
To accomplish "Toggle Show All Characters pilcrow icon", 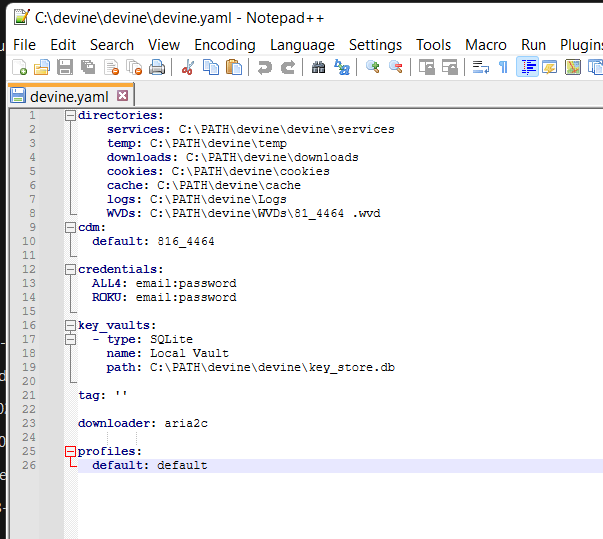I will pyautogui.click(x=503, y=67).
